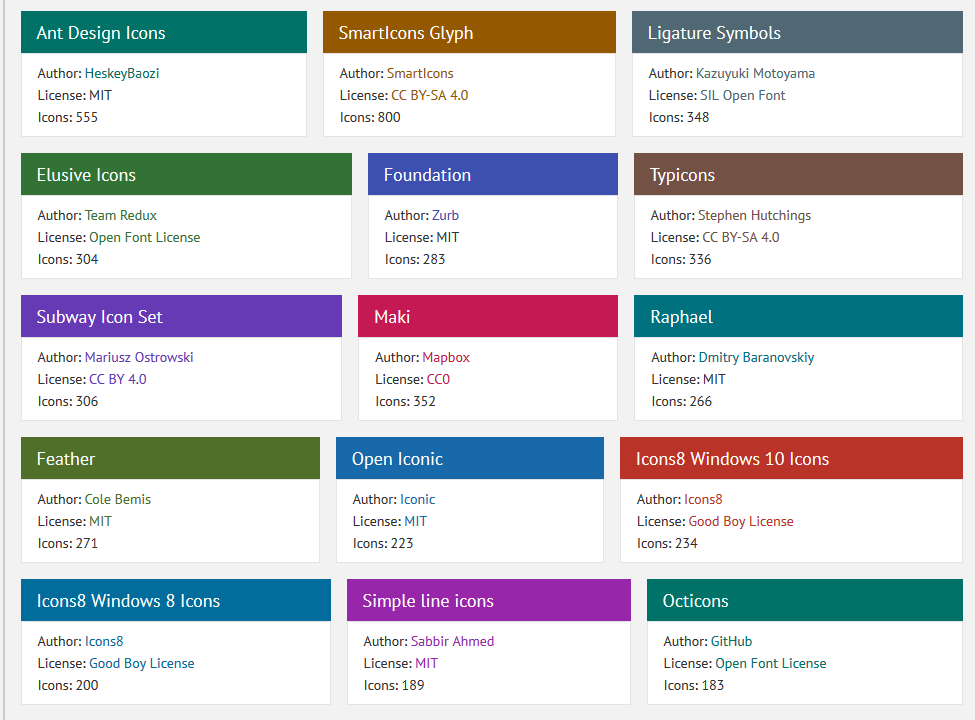
Task: Open the Icons8 Windows 8 Icons header
Action: click(x=176, y=600)
